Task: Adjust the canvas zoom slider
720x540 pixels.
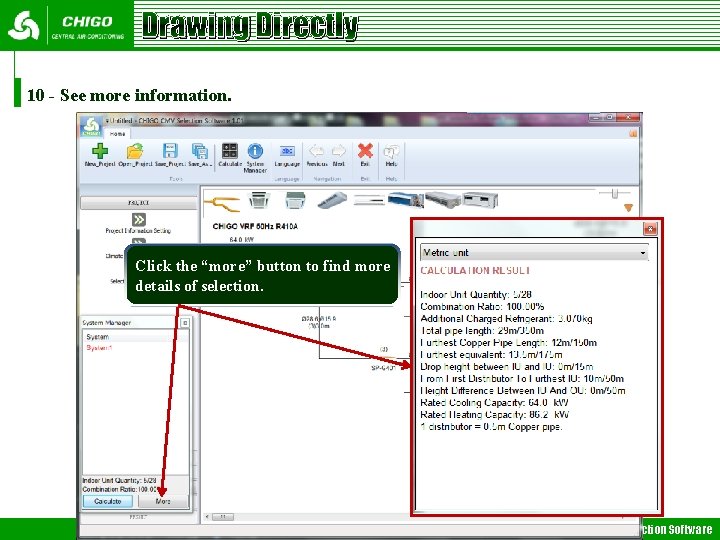Action: coord(615,193)
